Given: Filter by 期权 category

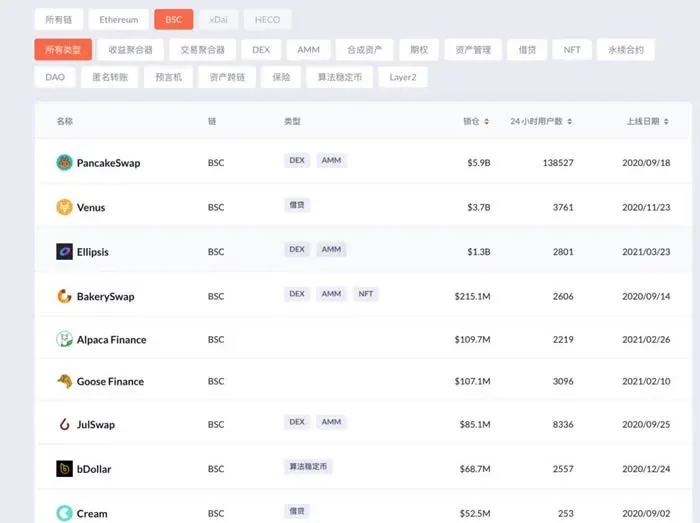Looking at the screenshot, I should (x=419, y=50).
